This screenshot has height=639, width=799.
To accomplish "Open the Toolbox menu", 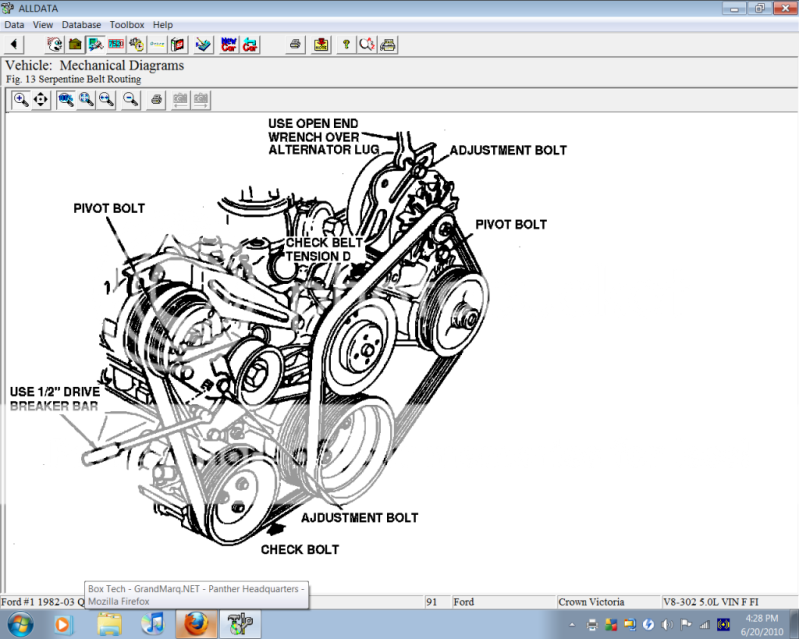I will (127, 24).
